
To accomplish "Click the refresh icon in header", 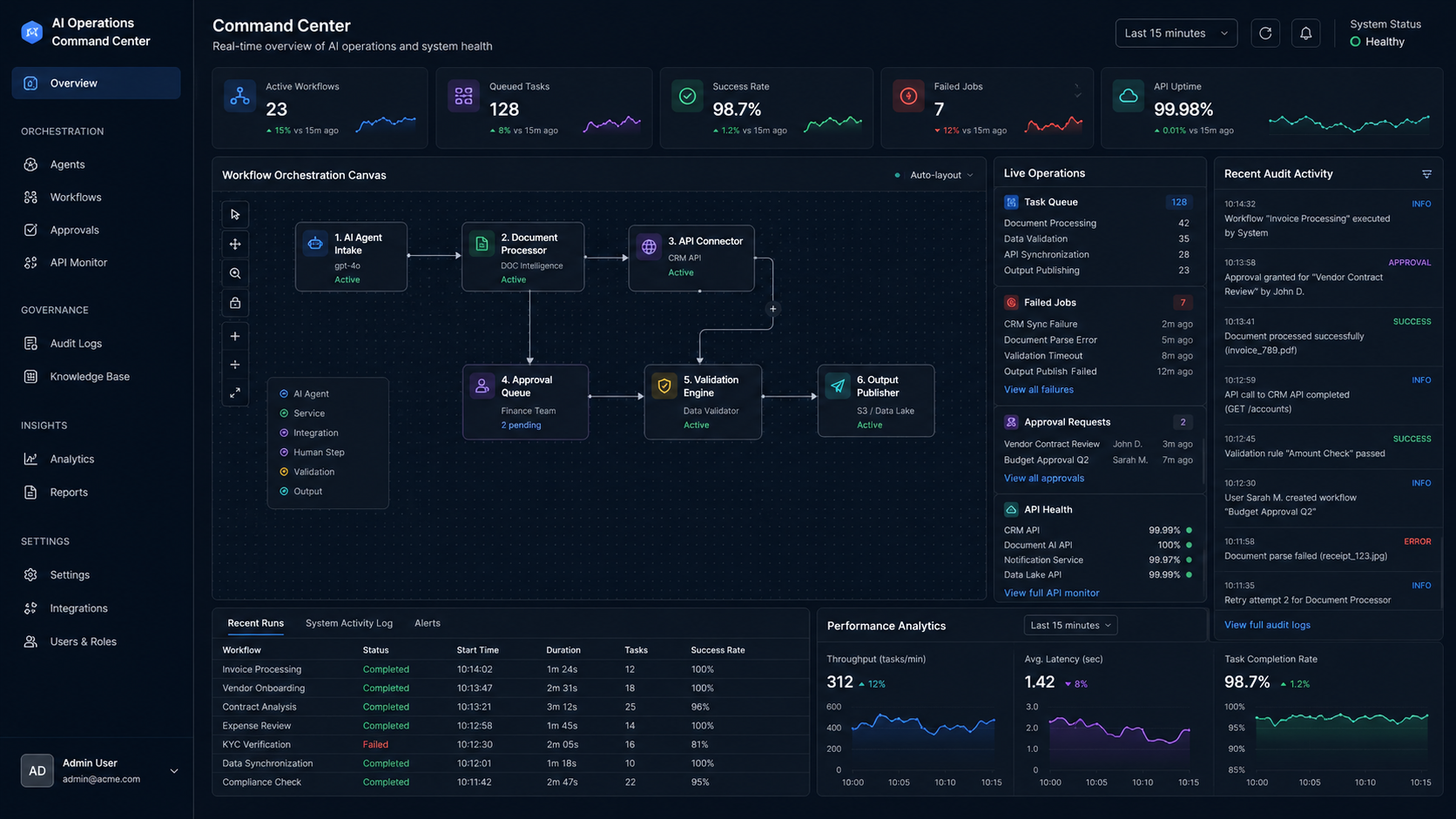I will pyautogui.click(x=1265, y=33).
